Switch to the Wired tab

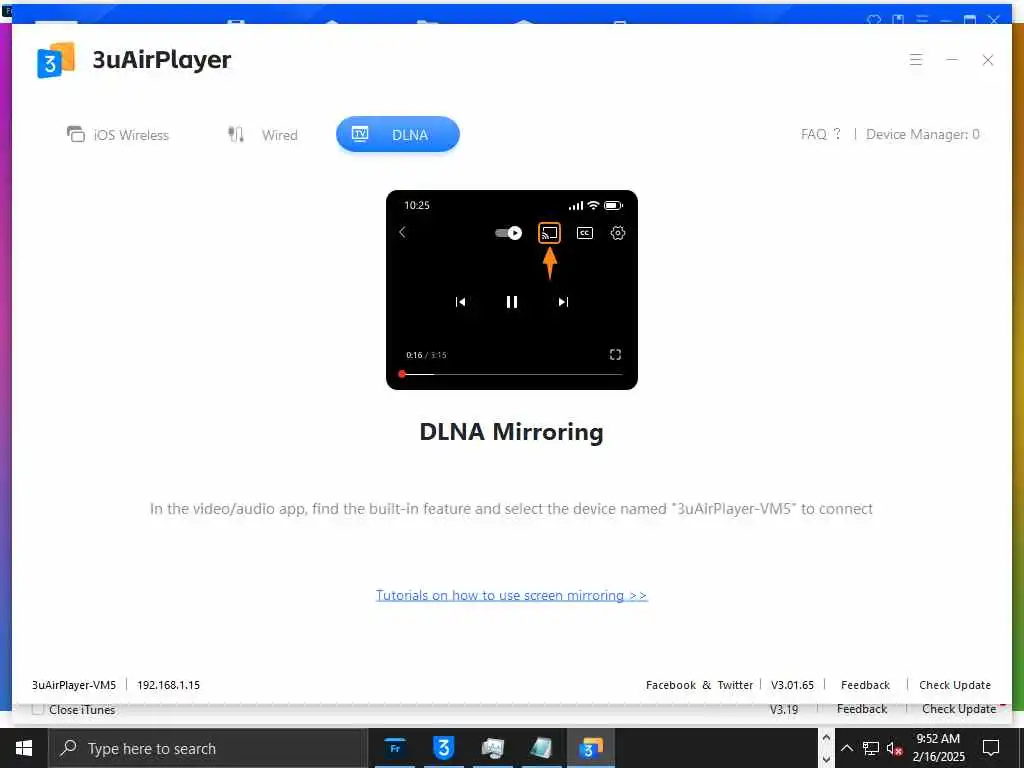click(x=263, y=135)
